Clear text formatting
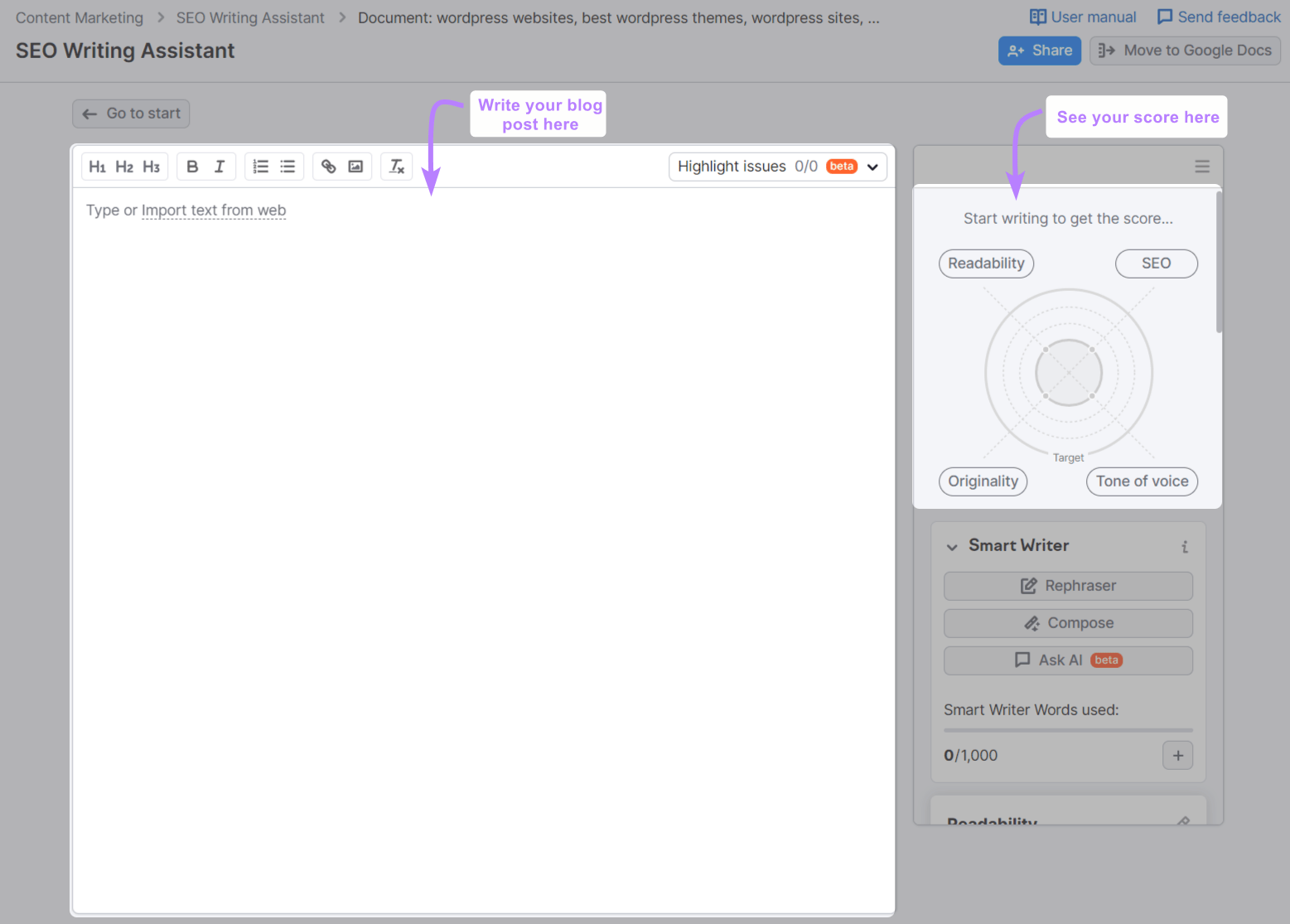Viewport: 1290px width, 924px height. pyautogui.click(x=396, y=166)
